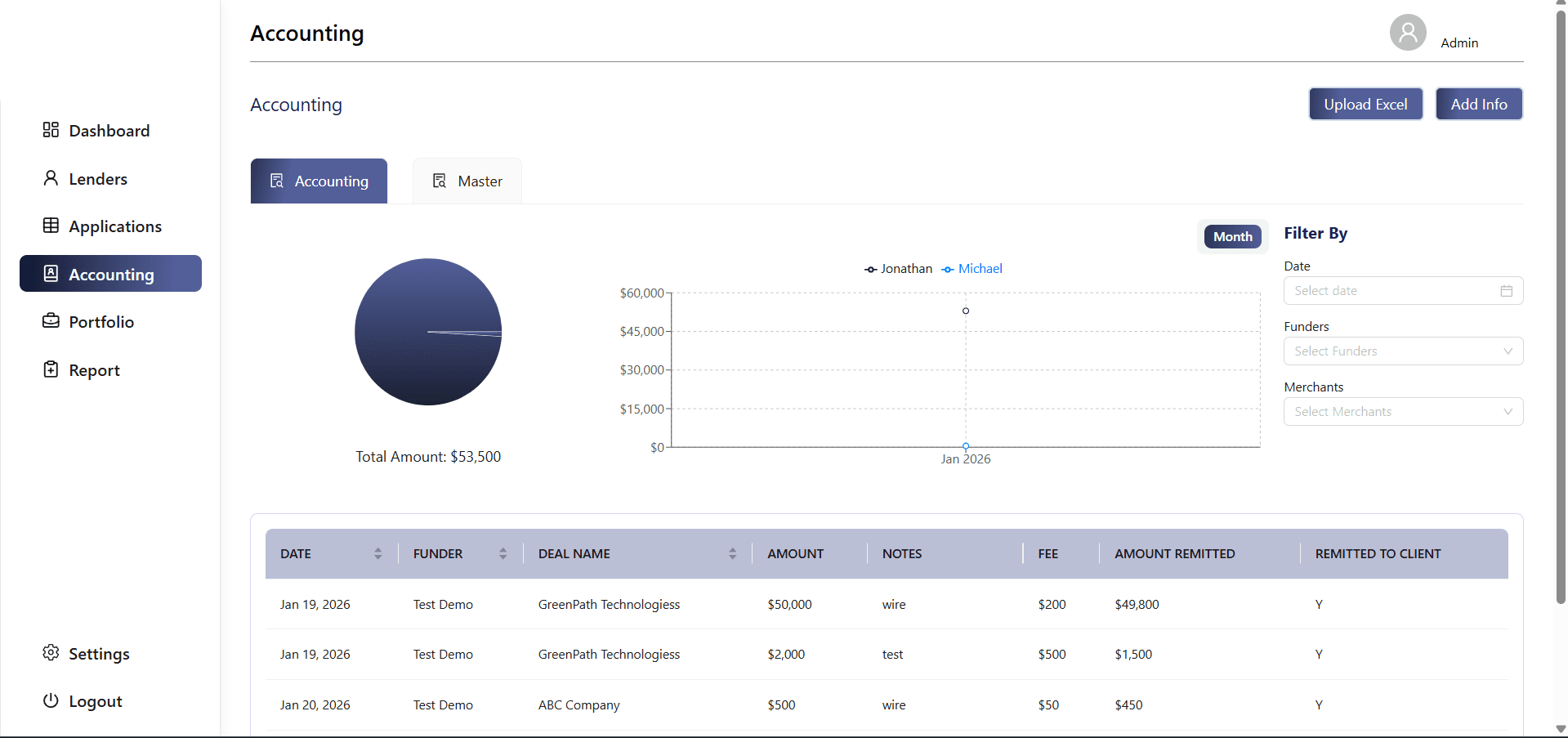Click the $1,500 remitted cell
1568x738 pixels.
[x=1133, y=654]
